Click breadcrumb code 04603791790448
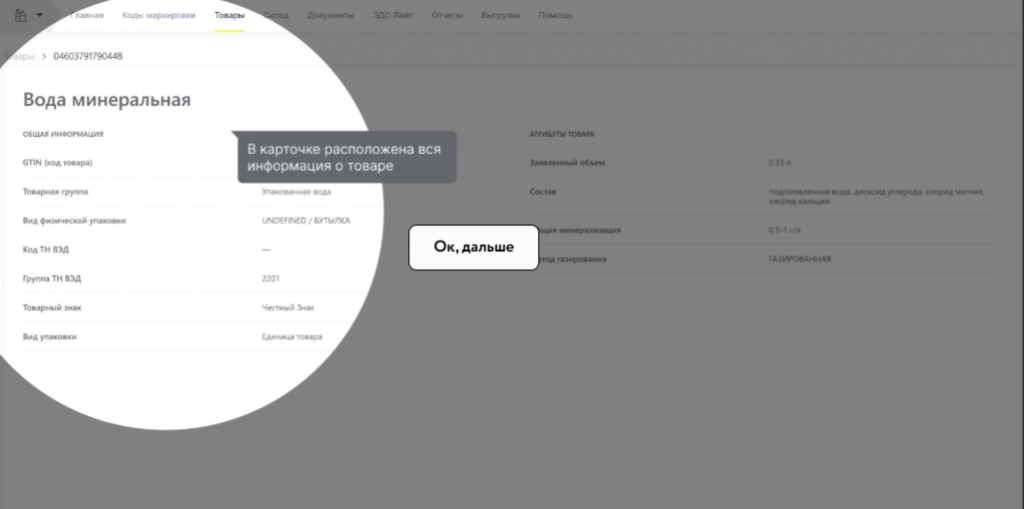Viewport: 1024px width, 509px height. click(x=88, y=56)
